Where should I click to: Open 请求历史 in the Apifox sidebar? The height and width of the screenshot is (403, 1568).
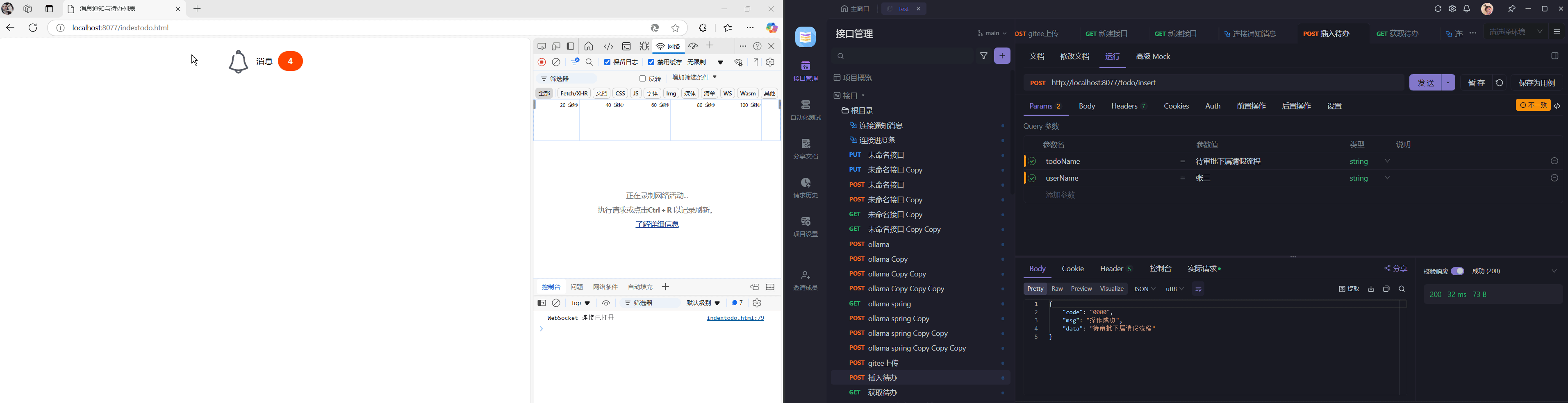point(805,187)
